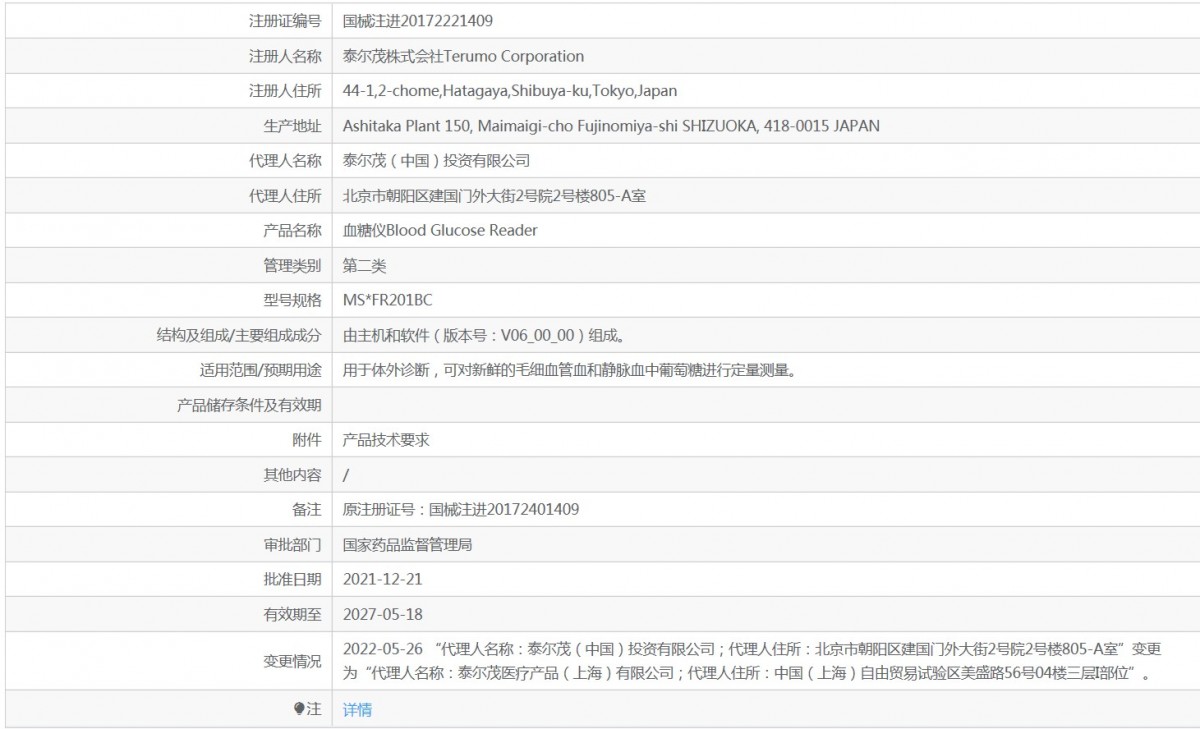Select registration number 国械注进20172221409
Screen dimensions: 1200x729
coord(417,20)
